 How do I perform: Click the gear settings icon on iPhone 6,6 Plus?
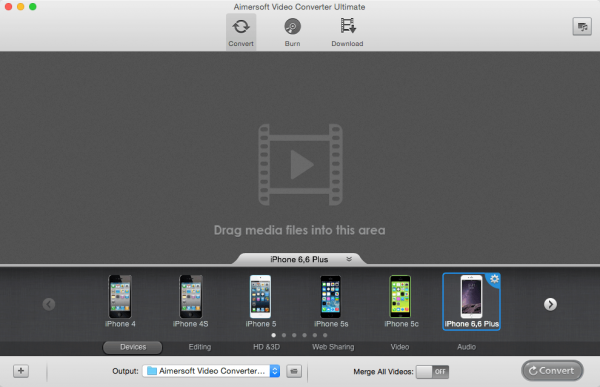pos(494,279)
